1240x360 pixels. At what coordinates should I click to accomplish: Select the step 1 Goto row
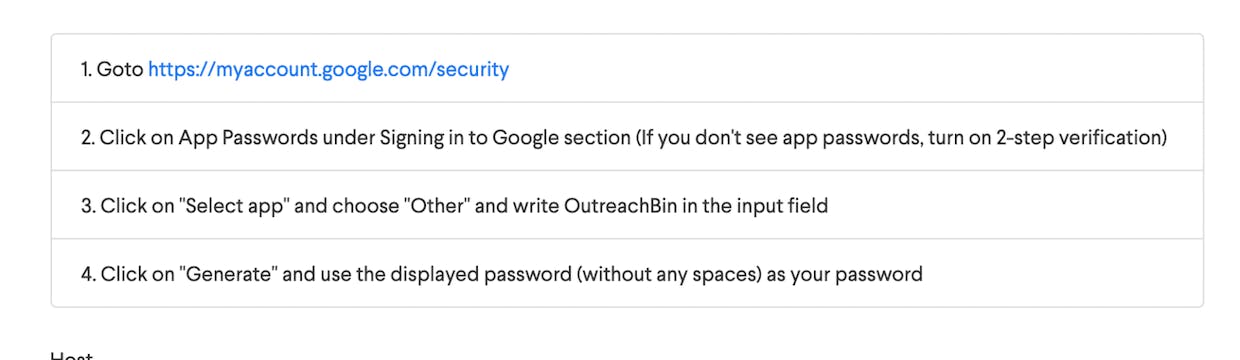coord(627,69)
